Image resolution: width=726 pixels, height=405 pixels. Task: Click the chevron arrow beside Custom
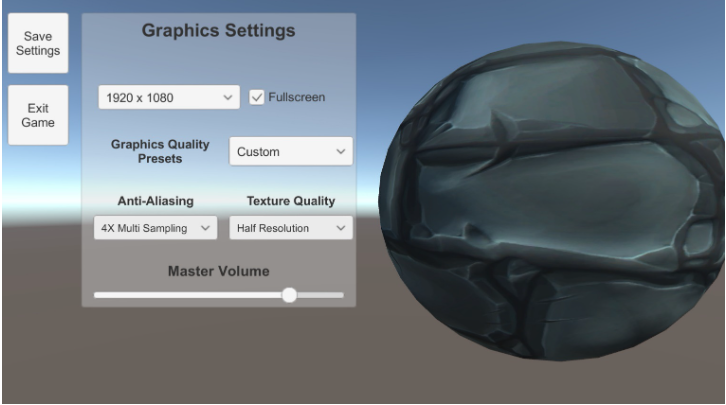[341, 152]
